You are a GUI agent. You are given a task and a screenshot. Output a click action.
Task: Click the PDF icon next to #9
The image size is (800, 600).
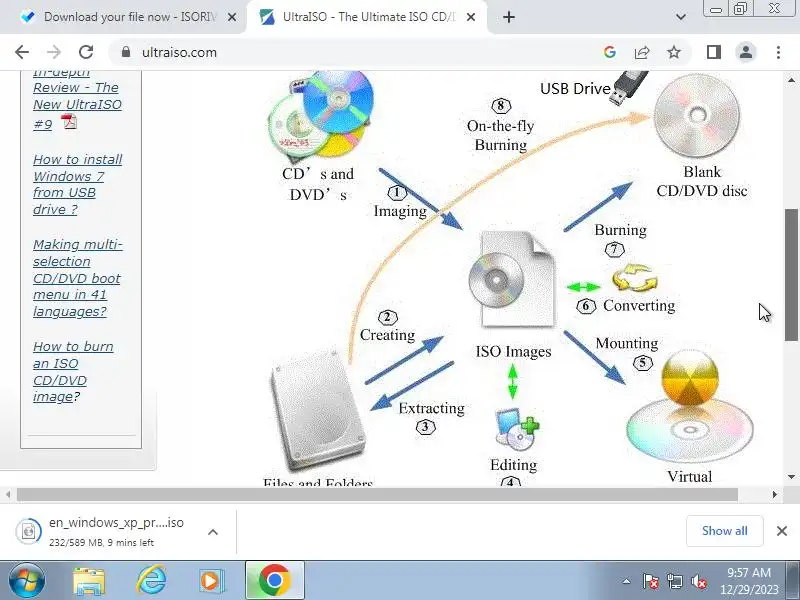[x=68, y=122]
